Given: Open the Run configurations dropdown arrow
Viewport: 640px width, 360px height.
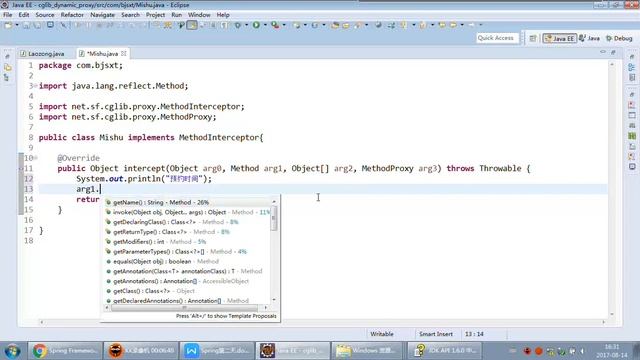Looking at the screenshot, I should 265,25.
